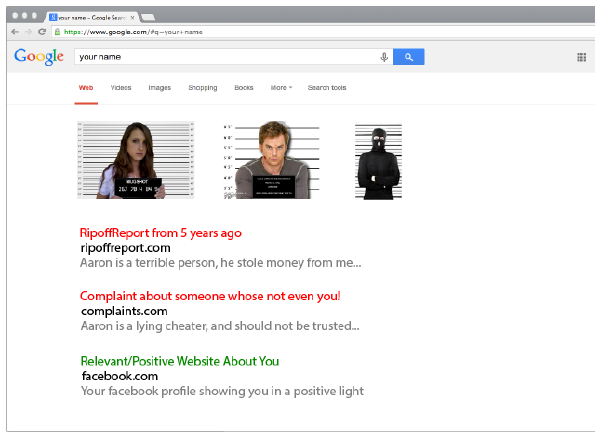Image resolution: width=595 pixels, height=437 pixels.
Task: Click the browser forward arrow
Action: coord(28,32)
